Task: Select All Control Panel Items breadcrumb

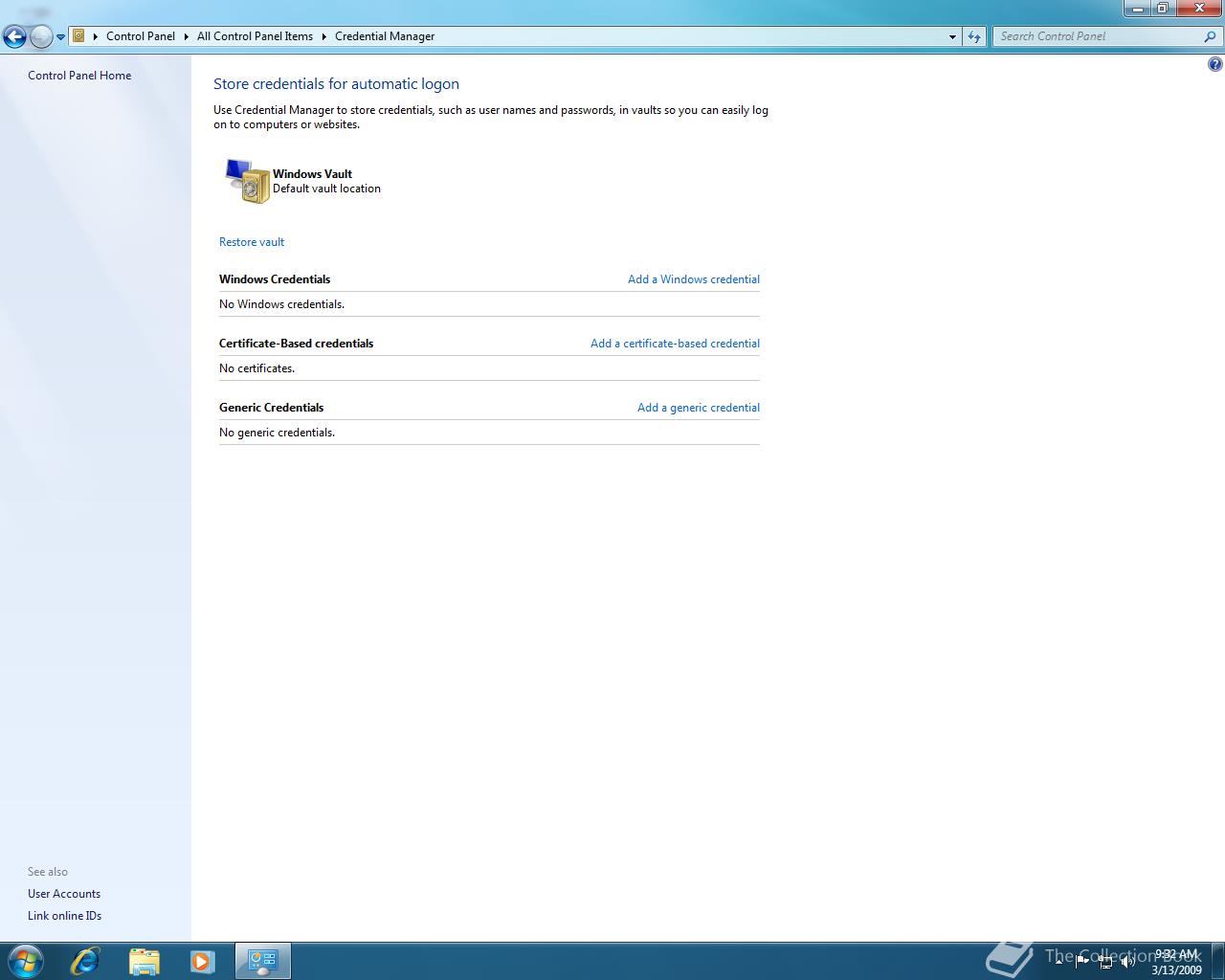Action: point(255,36)
